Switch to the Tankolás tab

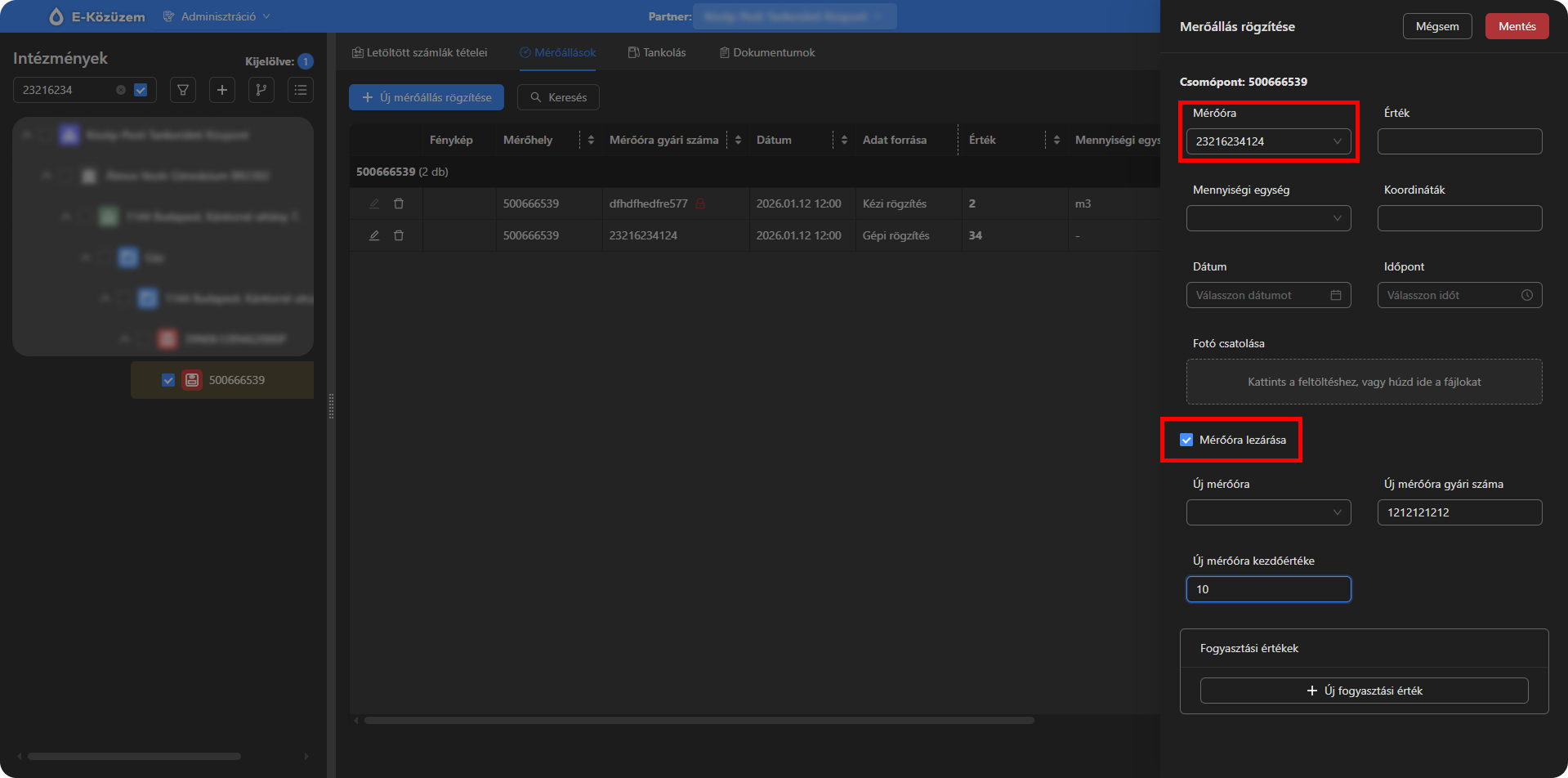[657, 52]
